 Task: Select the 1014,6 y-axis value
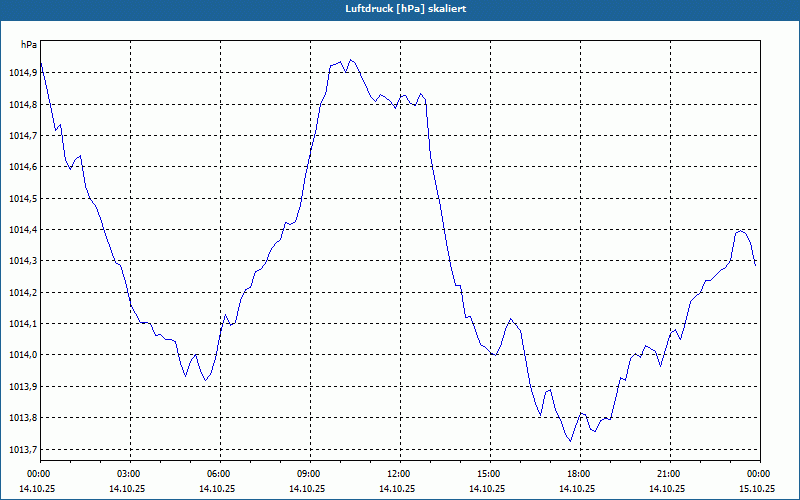click(x=23, y=167)
